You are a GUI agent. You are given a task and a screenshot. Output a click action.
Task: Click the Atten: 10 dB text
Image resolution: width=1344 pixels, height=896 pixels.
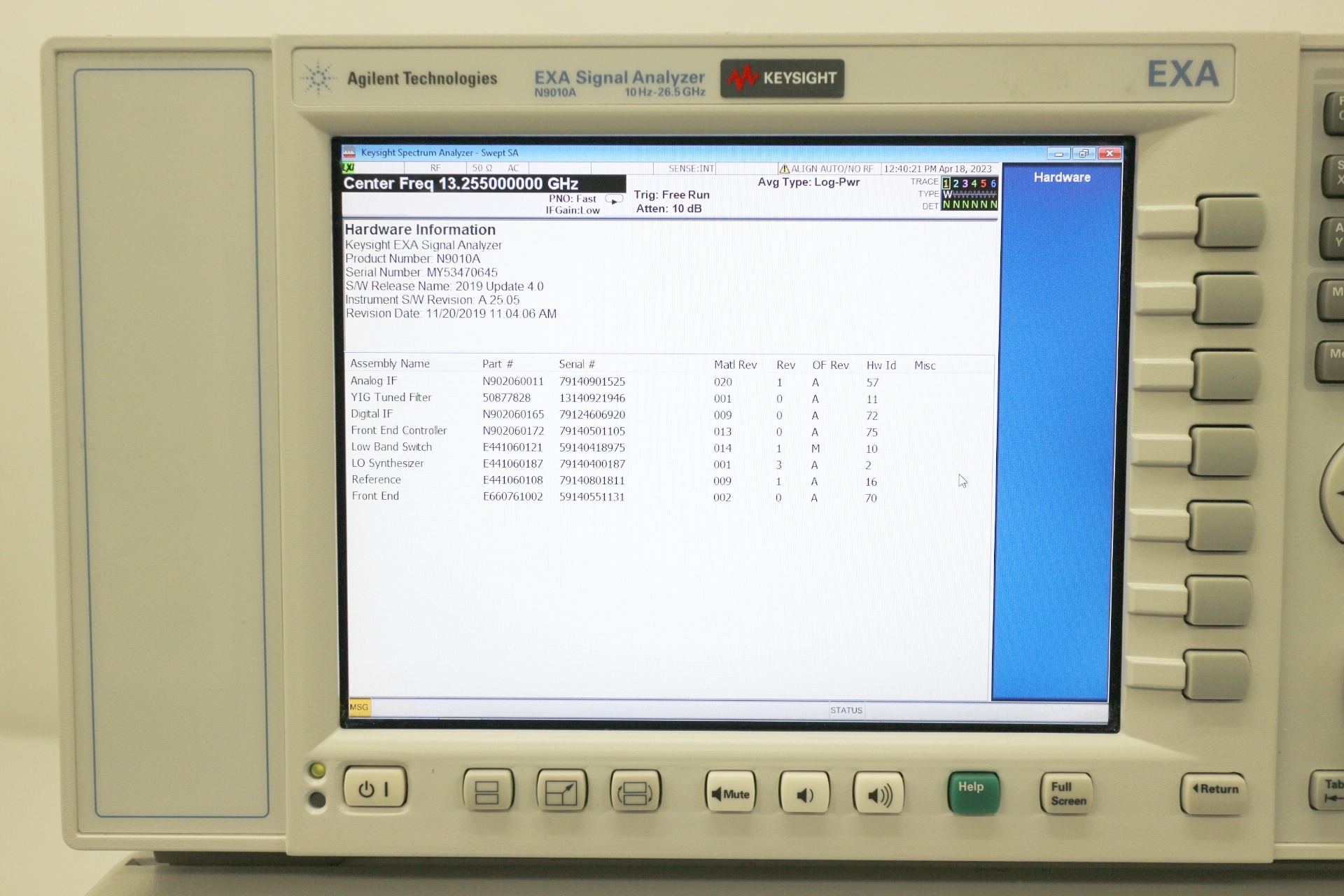click(668, 209)
